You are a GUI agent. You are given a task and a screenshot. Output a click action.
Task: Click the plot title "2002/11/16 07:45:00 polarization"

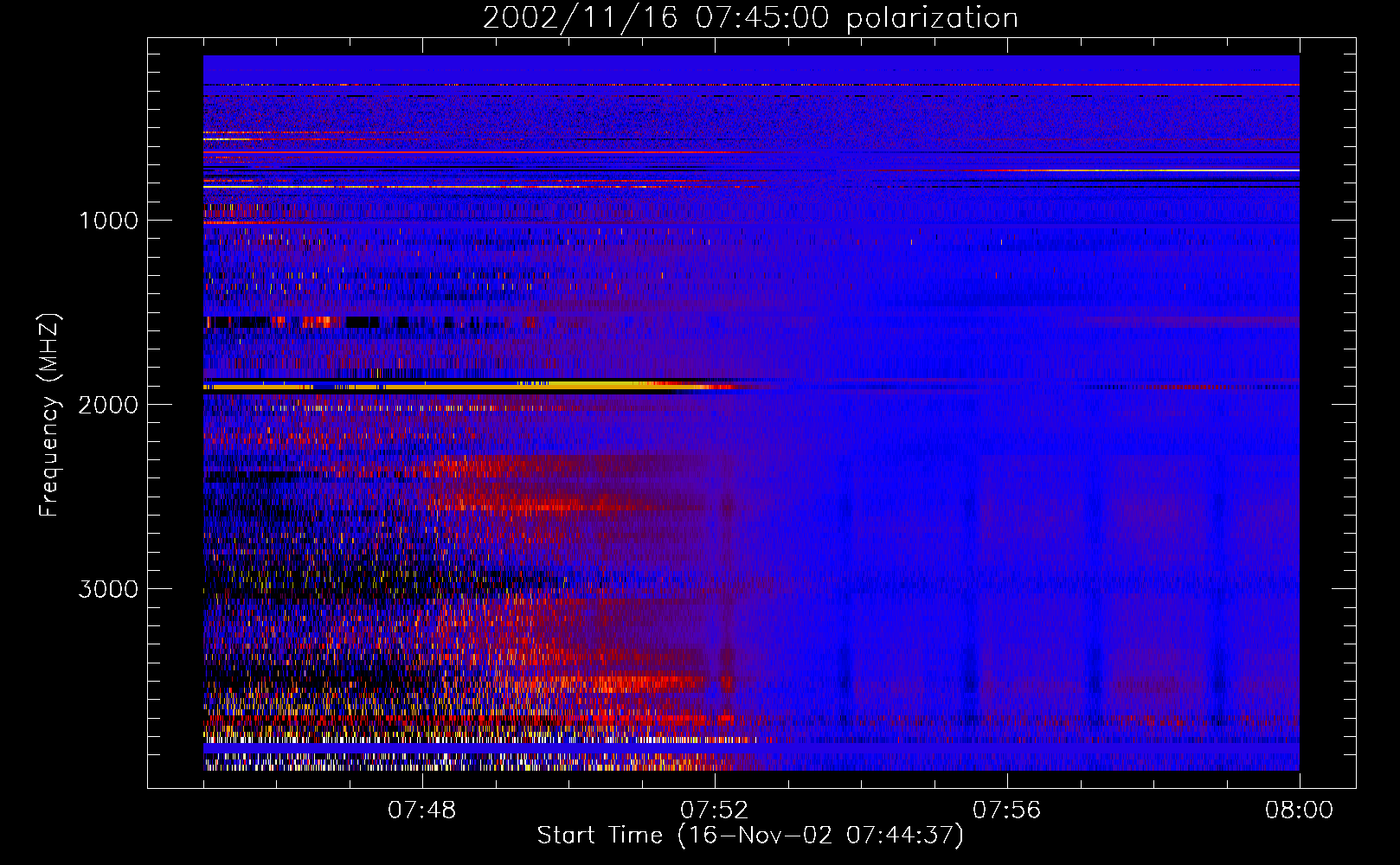[x=750, y=17]
